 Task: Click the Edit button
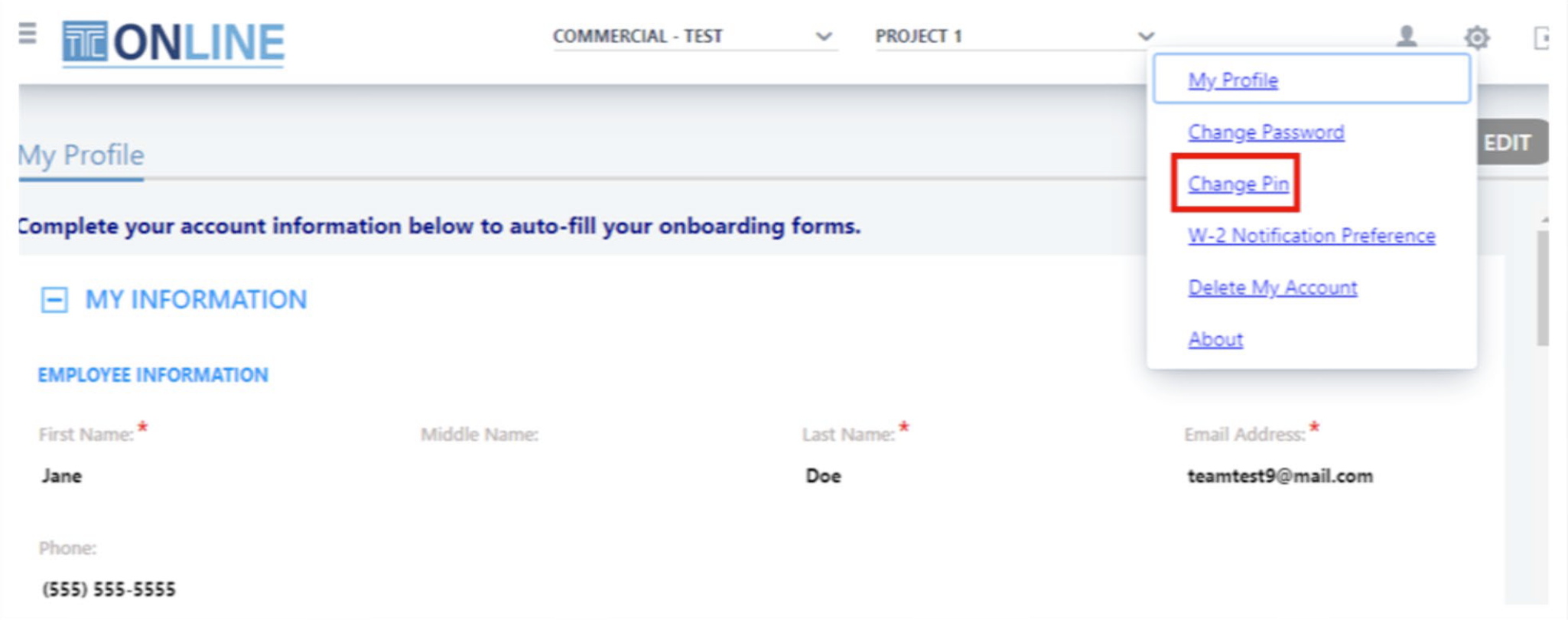tap(1511, 142)
